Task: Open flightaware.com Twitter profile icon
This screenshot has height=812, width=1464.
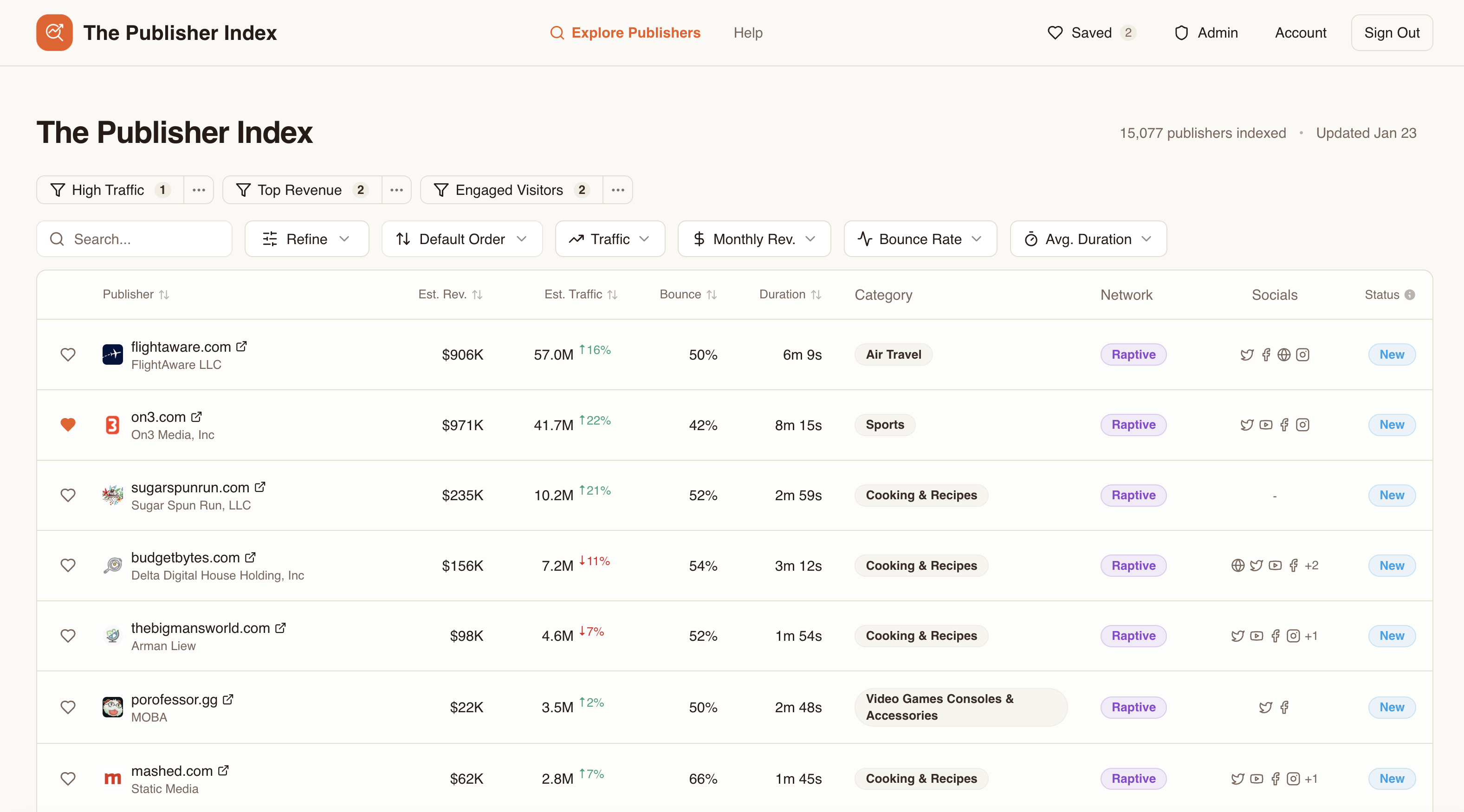Action: click(1247, 354)
